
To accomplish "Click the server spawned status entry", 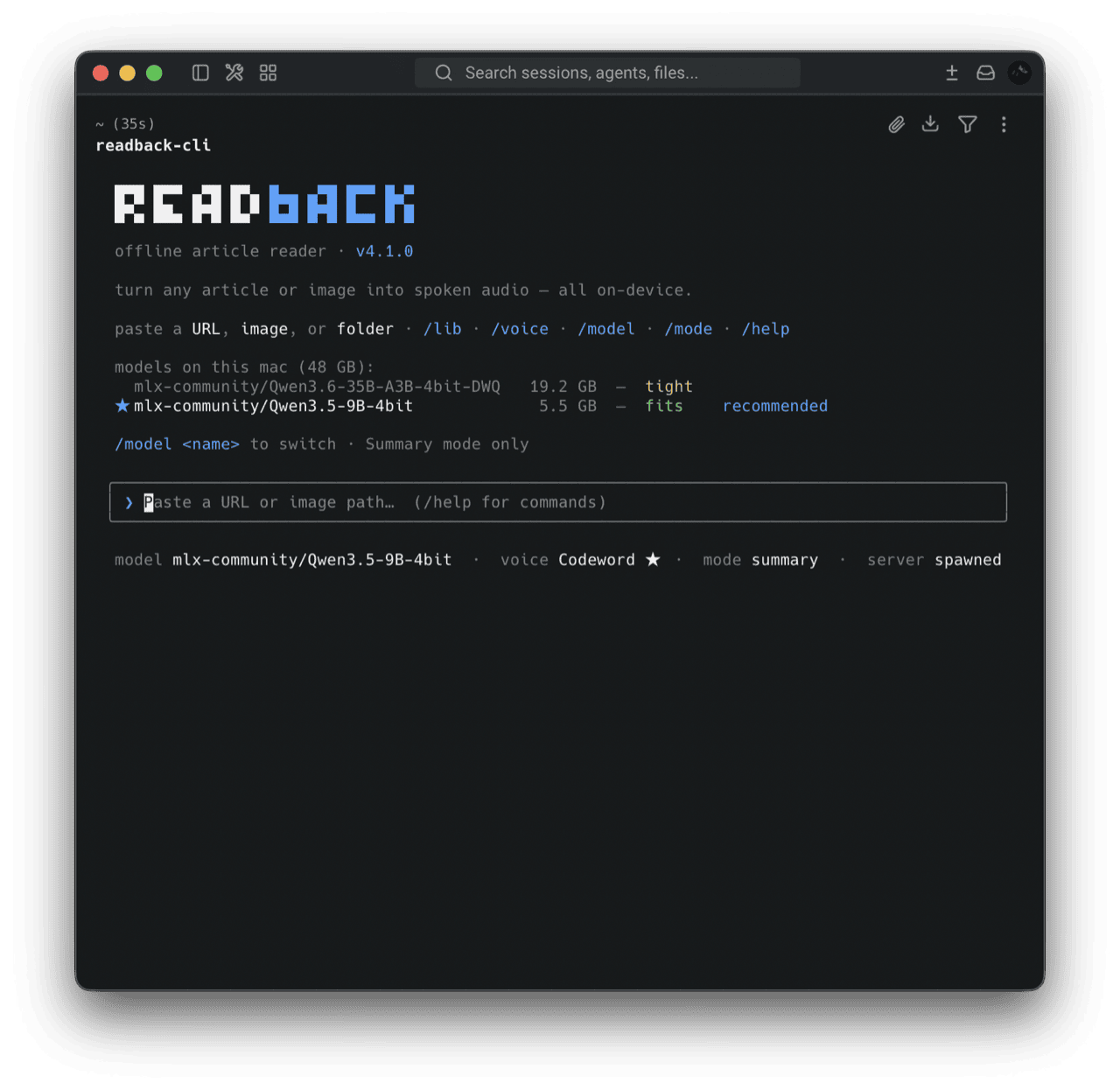I will tap(934, 560).
